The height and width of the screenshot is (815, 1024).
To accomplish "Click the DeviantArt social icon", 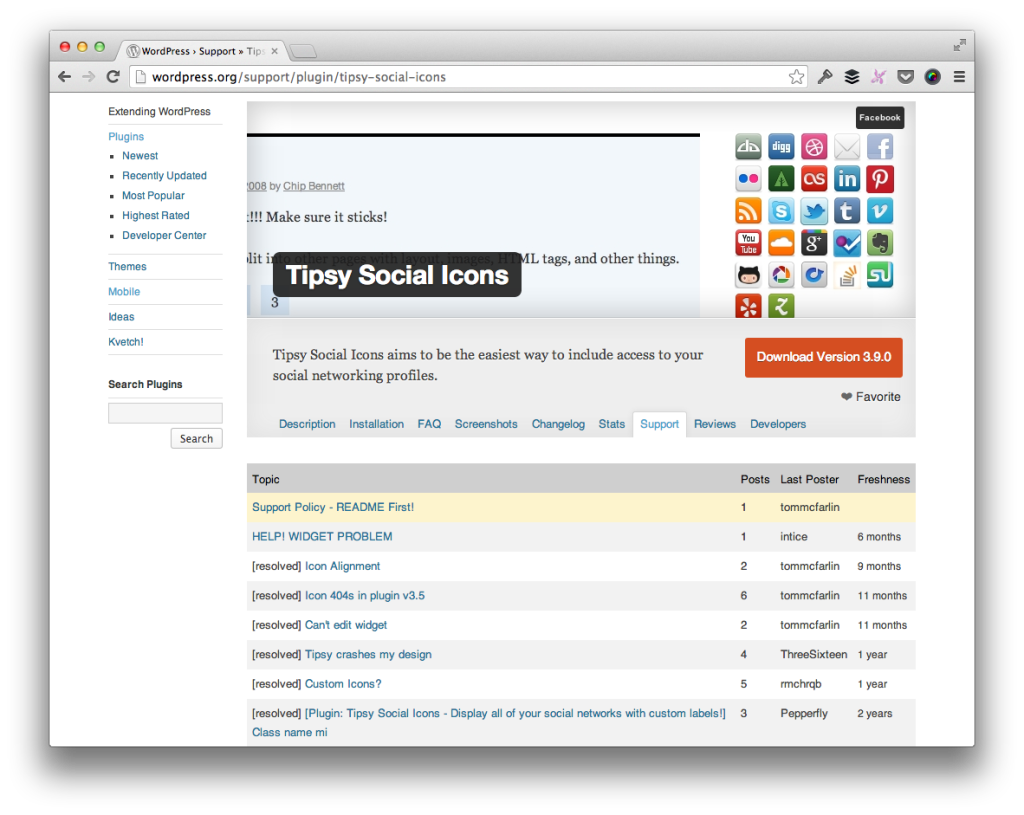I will pyautogui.click(x=748, y=147).
